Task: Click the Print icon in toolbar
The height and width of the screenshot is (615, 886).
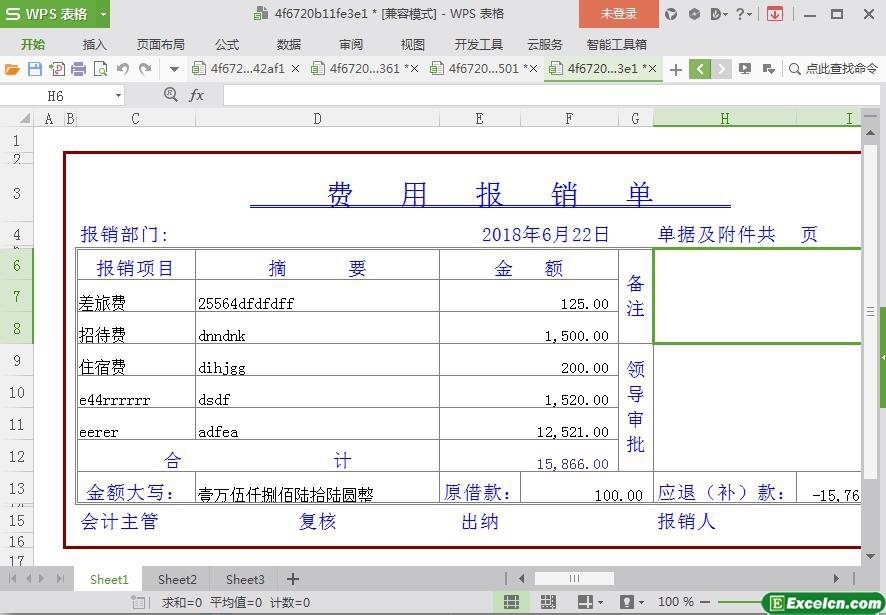Action: [x=78, y=69]
